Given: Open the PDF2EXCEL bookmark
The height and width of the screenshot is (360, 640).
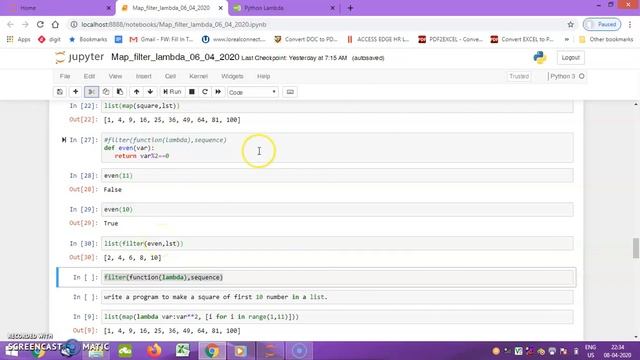Looking at the screenshot, I should point(450,39).
